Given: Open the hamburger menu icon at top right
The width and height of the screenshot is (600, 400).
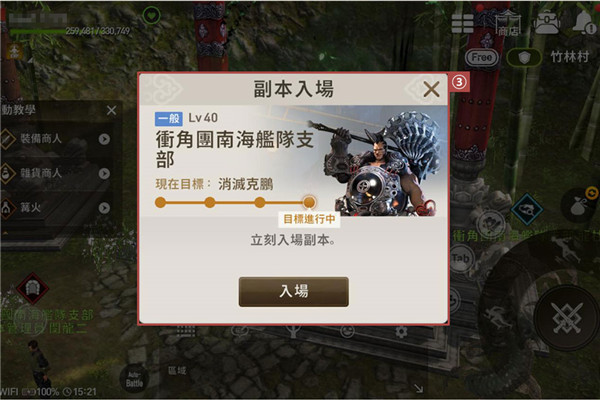Looking at the screenshot, I should pos(462,24).
